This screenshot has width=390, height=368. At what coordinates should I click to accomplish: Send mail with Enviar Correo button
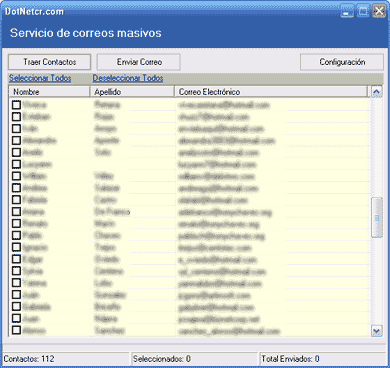tap(139, 62)
